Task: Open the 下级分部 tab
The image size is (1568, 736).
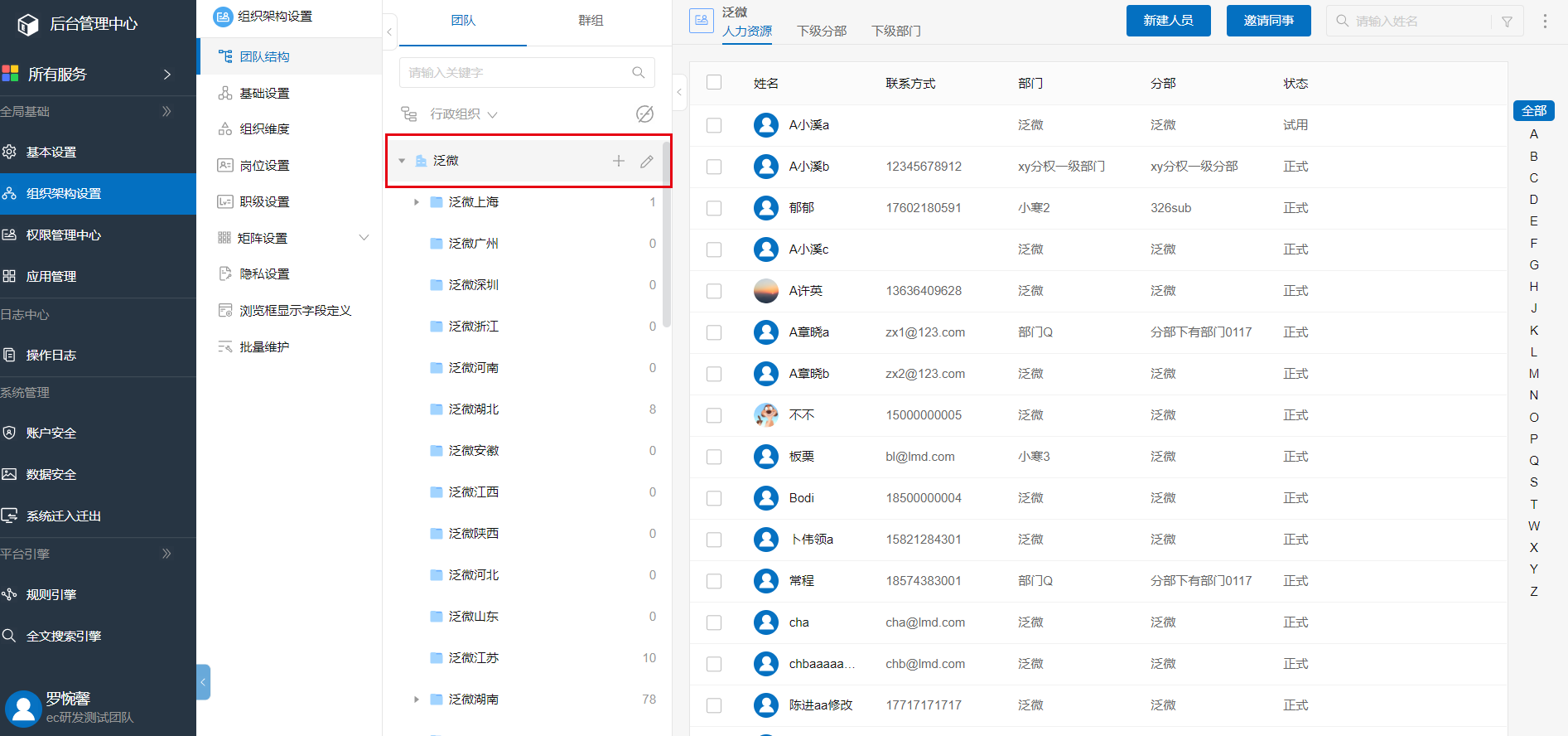Action: pos(822,31)
